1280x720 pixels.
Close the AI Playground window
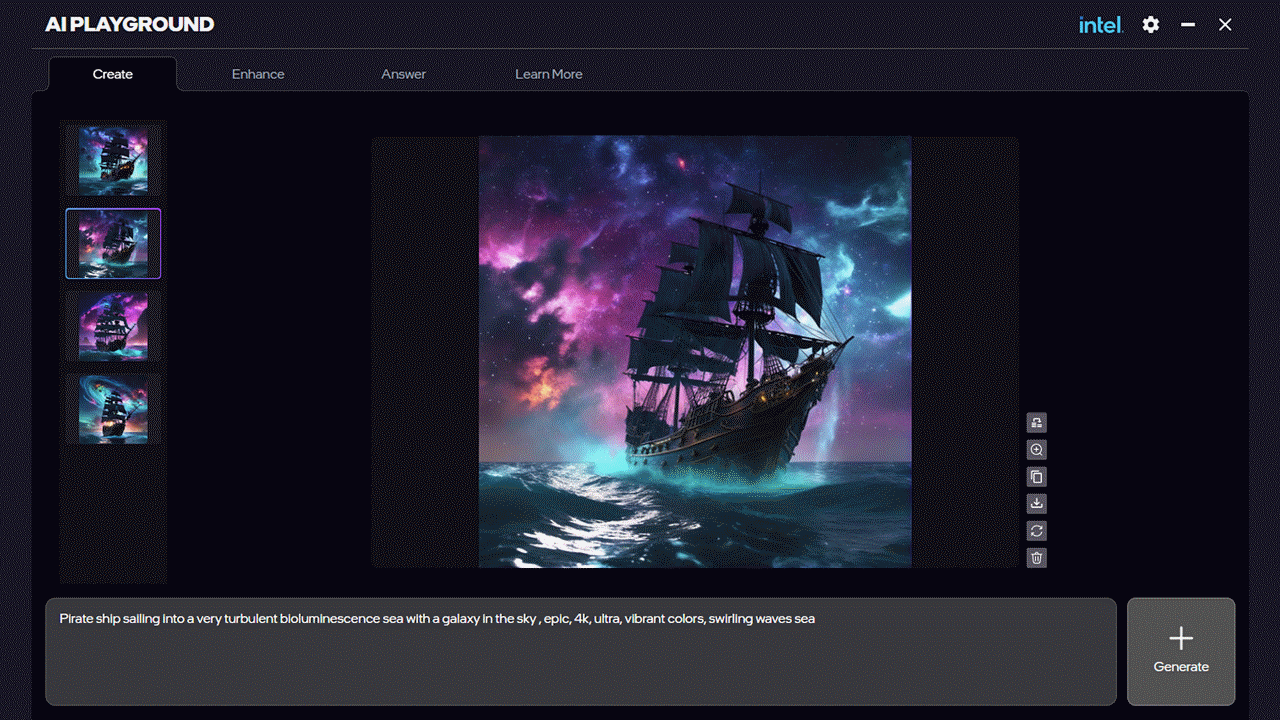coord(1225,25)
